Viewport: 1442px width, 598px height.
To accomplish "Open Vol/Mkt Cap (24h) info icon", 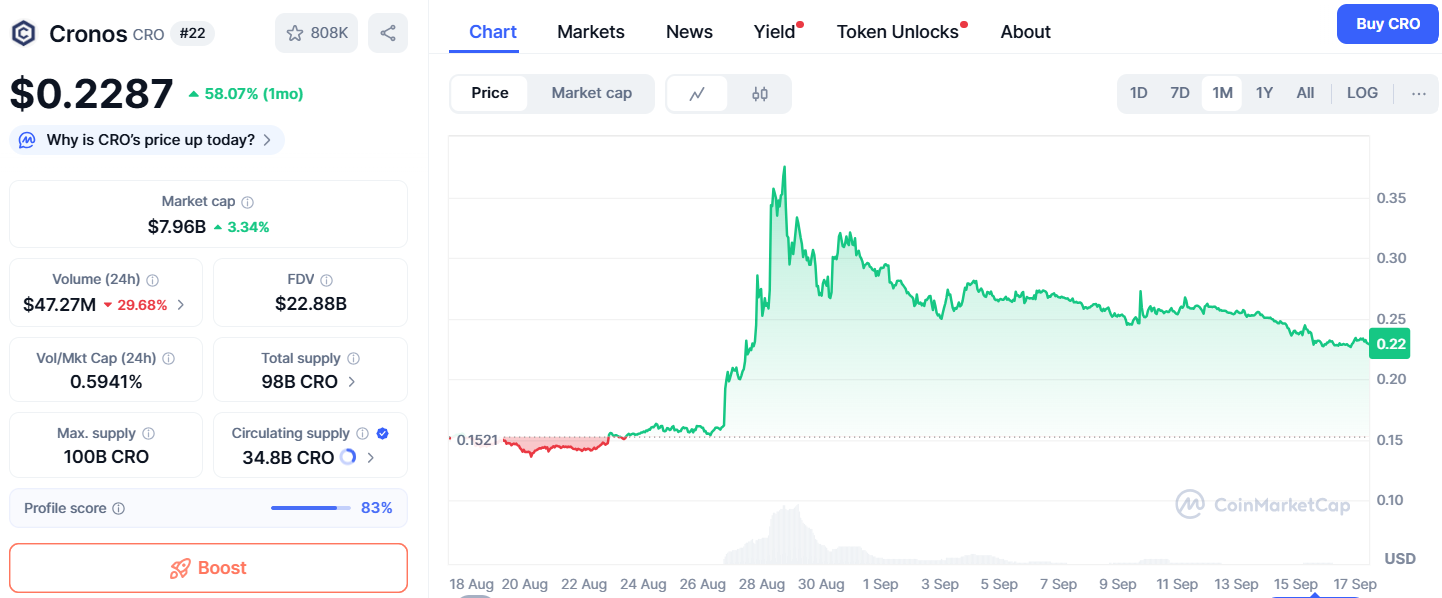I will pos(168,358).
